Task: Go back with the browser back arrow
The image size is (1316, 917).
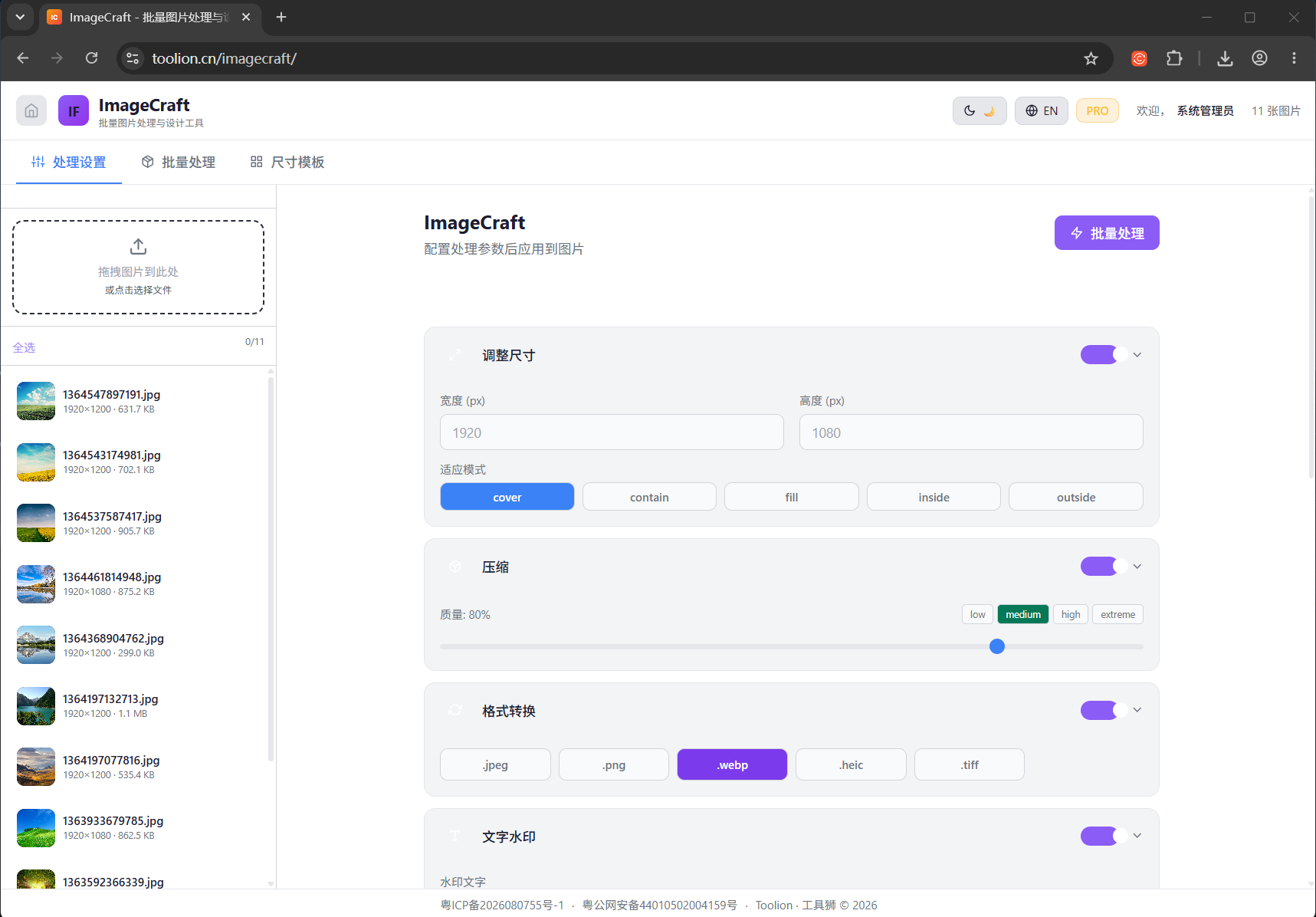Action: tap(23, 58)
